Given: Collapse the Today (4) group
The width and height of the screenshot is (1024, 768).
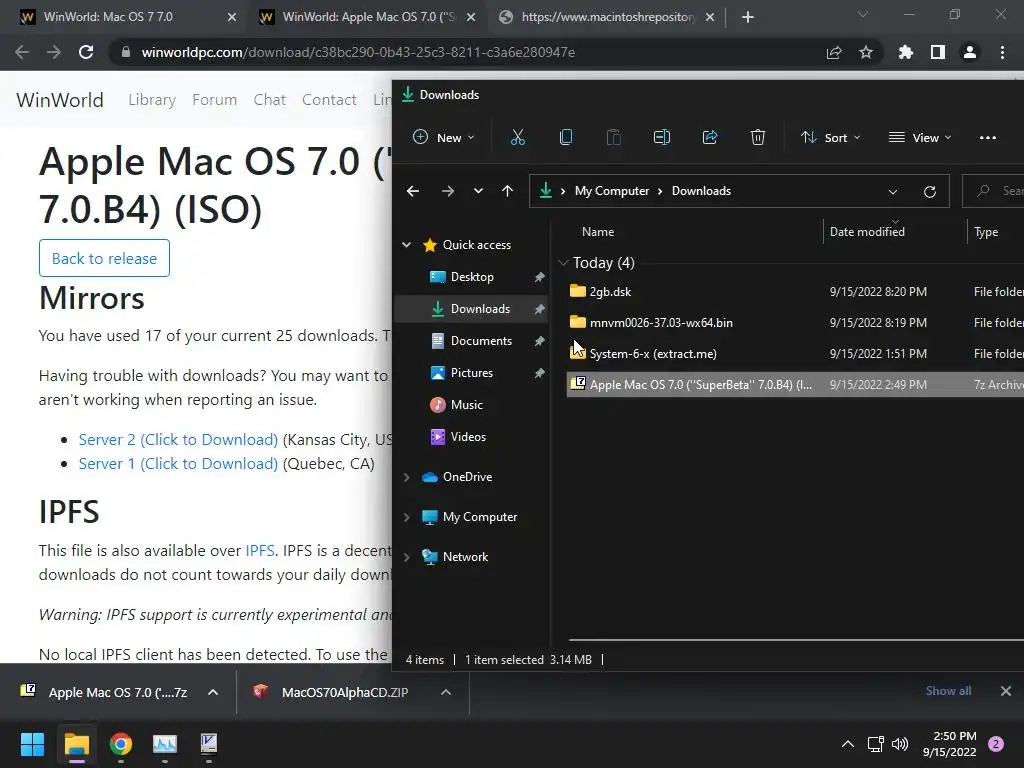Looking at the screenshot, I should tap(563, 263).
